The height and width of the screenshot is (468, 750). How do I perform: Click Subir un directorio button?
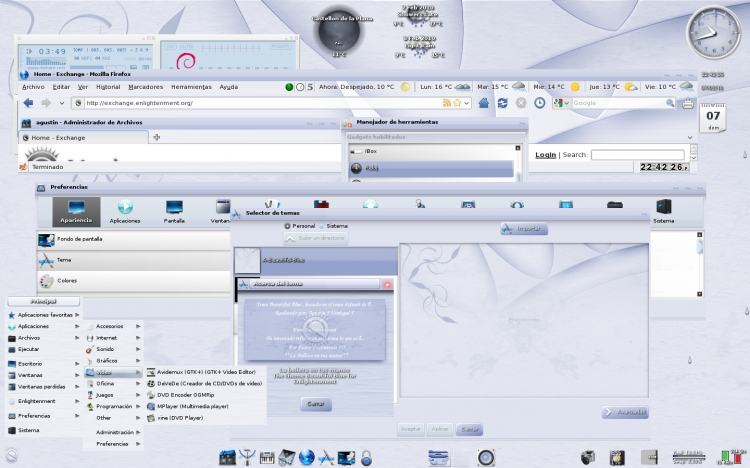pyautogui.click(x=316, y=238)
